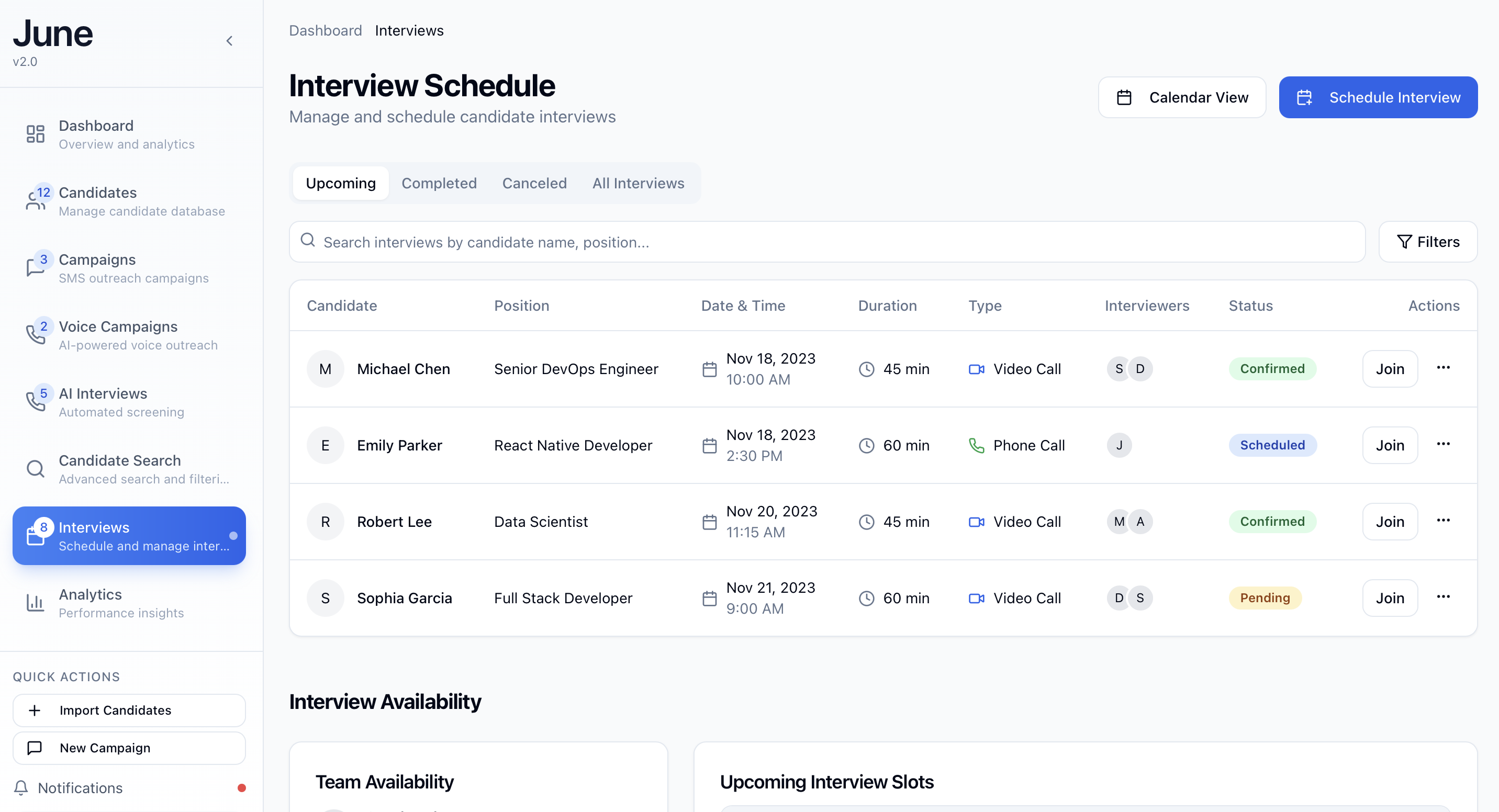1499x812 pixels.
Task: Collapse the sidebar with the chevron arrow
Action: coord(229,41)
